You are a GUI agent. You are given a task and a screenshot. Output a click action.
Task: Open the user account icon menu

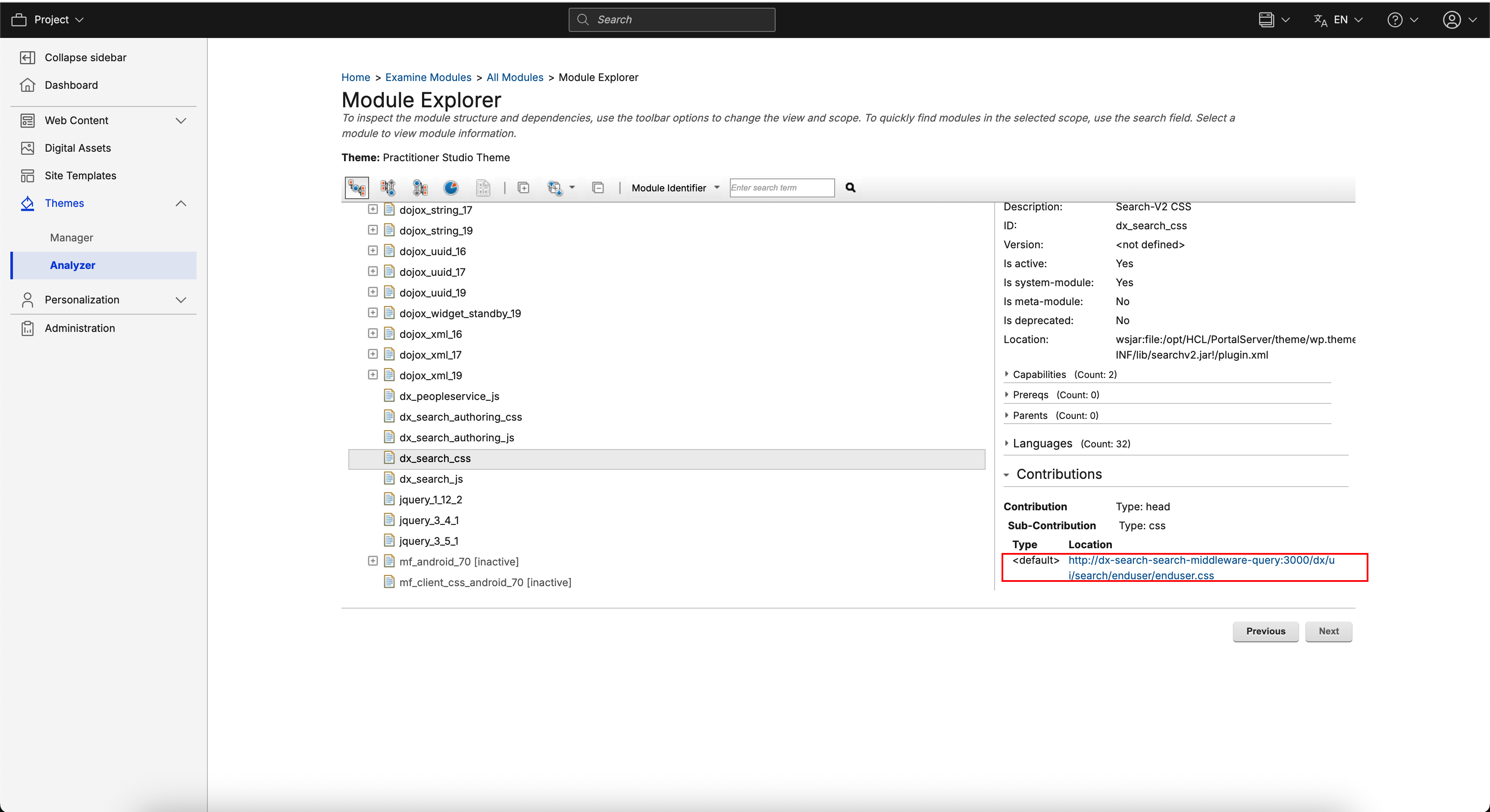click(x=1451, y=20)
